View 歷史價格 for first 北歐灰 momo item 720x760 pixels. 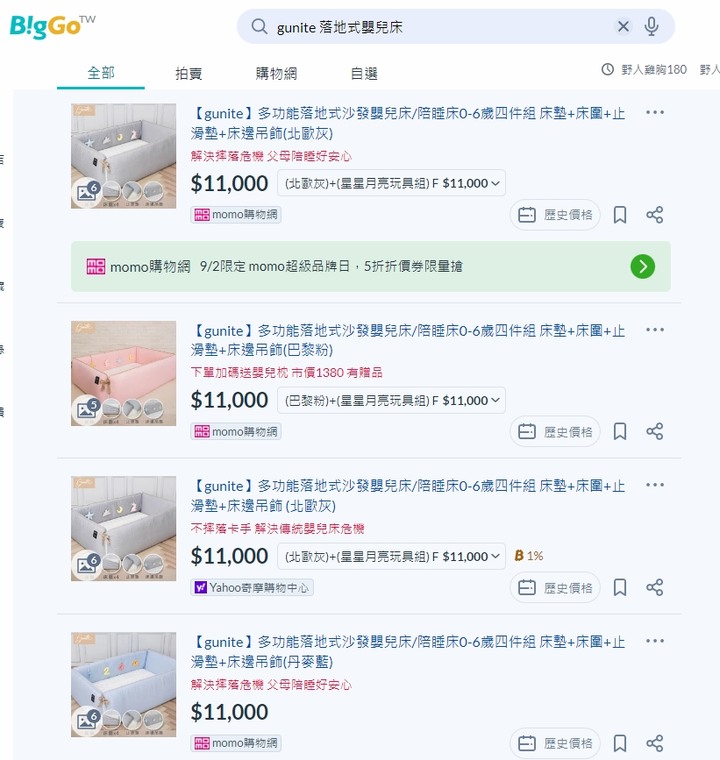555,215
